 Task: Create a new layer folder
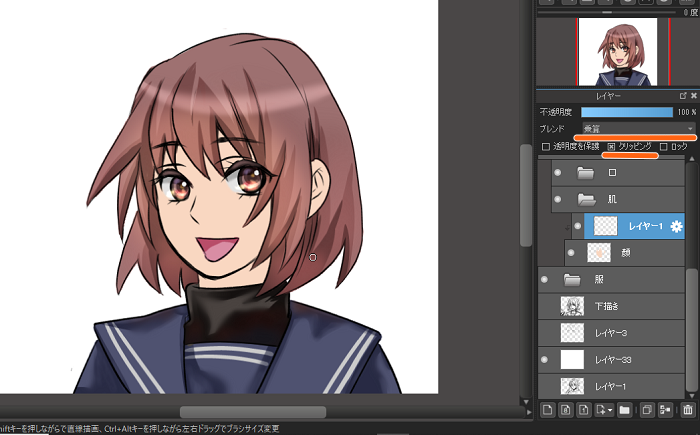(624, 409)
